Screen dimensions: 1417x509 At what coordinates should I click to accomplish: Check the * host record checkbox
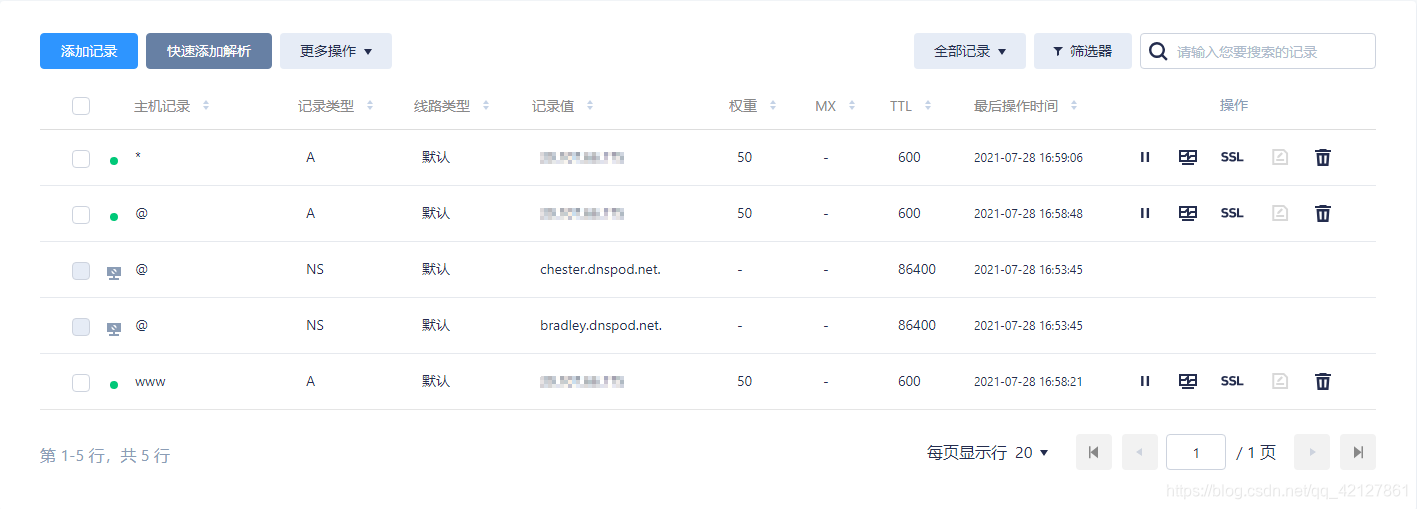pos(81,158)
